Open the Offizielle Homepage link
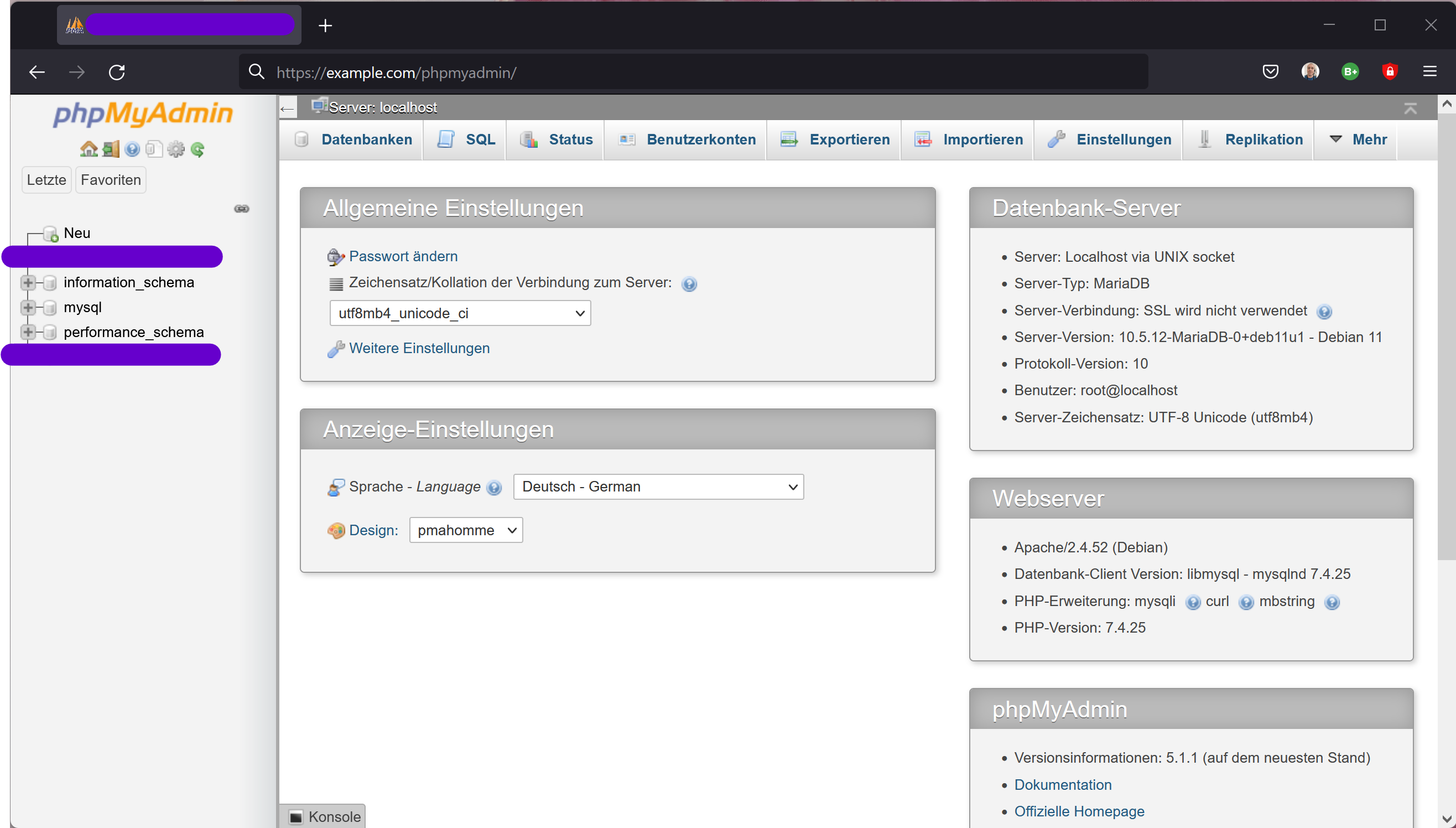The height and width of the screenshot is (828, 1456). coord(1079,812)
